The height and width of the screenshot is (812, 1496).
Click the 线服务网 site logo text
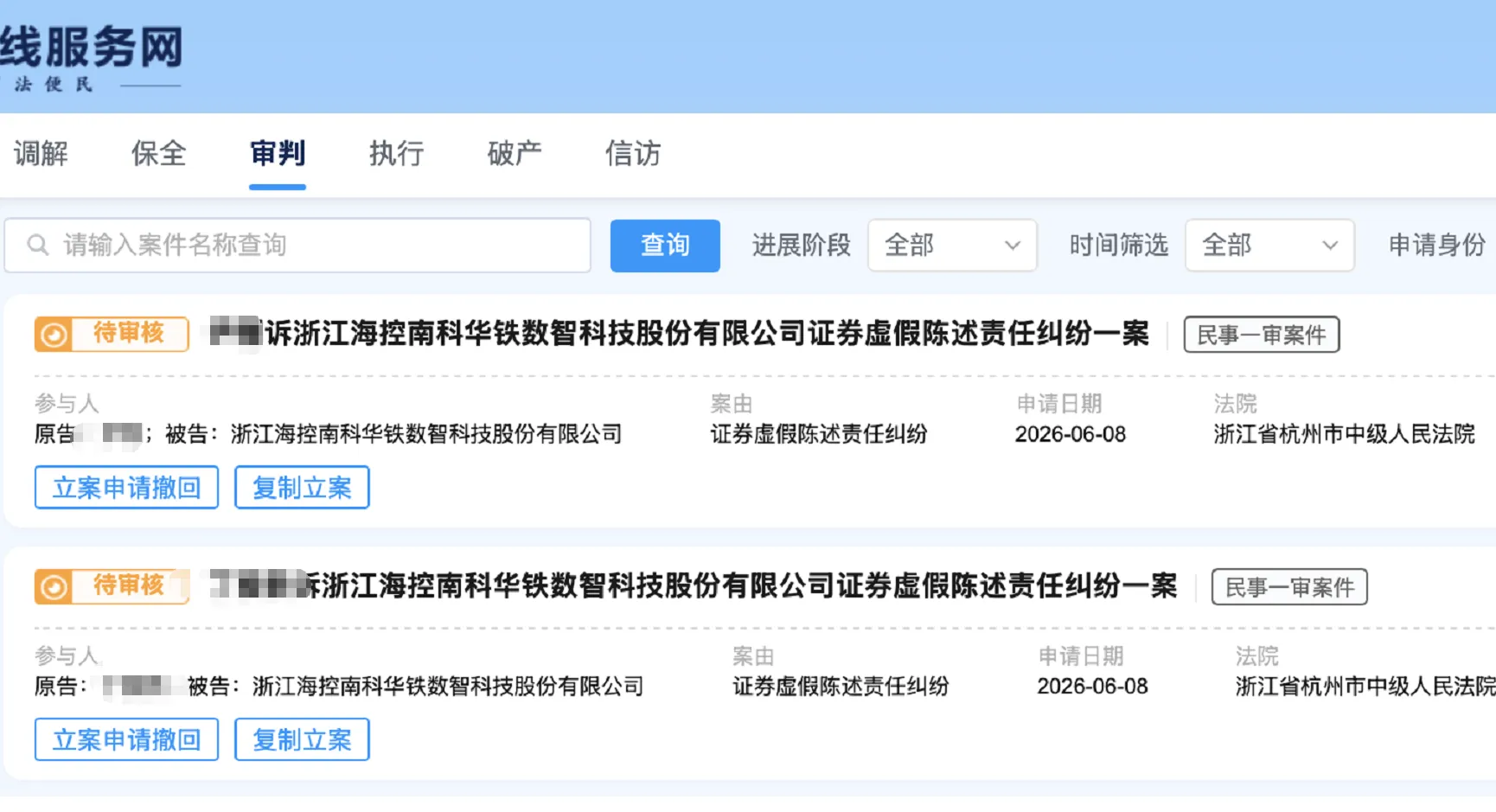(x=92, y=48)
